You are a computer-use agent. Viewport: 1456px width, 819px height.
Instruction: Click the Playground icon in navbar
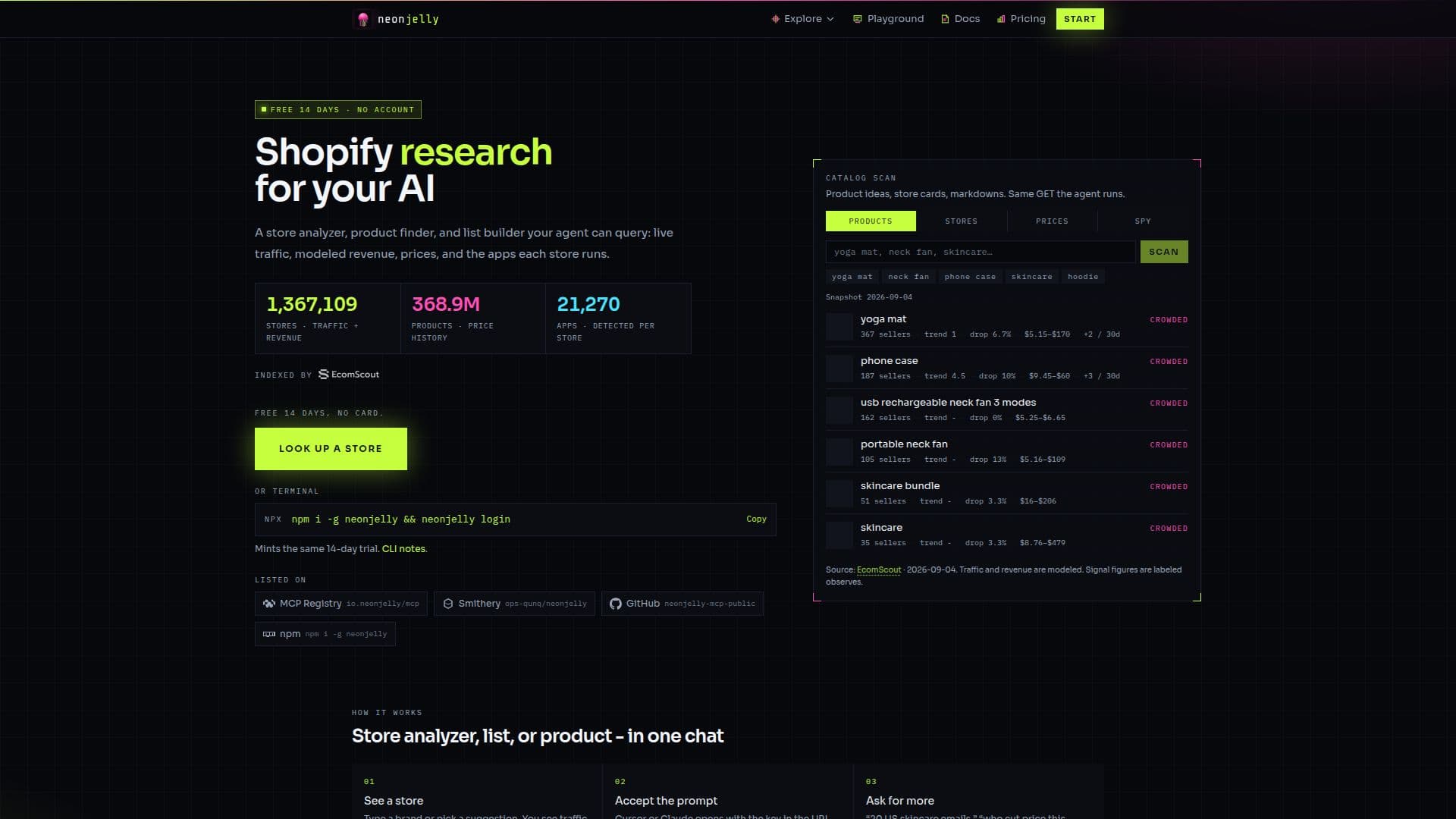(x=857, y=19)
